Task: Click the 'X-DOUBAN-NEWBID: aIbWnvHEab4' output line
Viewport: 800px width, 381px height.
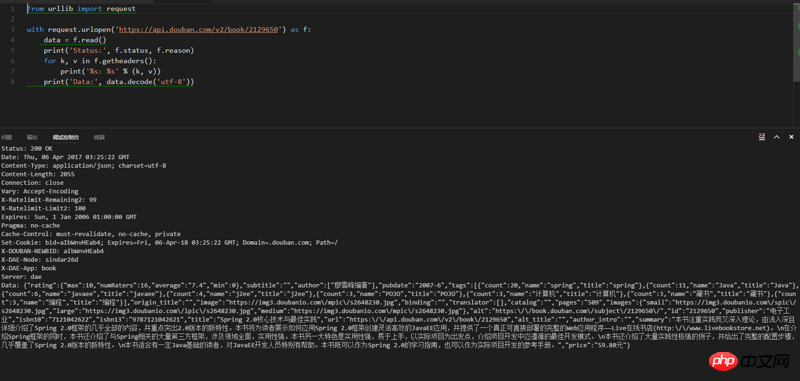Action: click(53, 251)
